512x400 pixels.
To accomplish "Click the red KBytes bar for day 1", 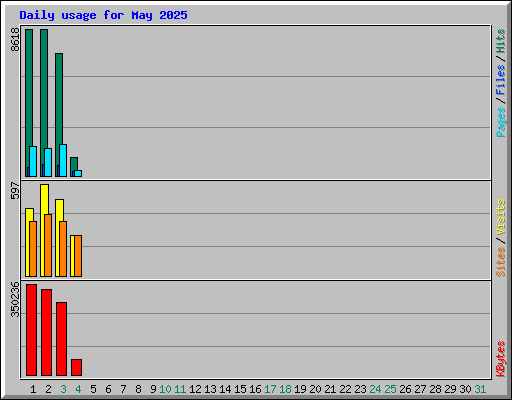I will [31, 330].
